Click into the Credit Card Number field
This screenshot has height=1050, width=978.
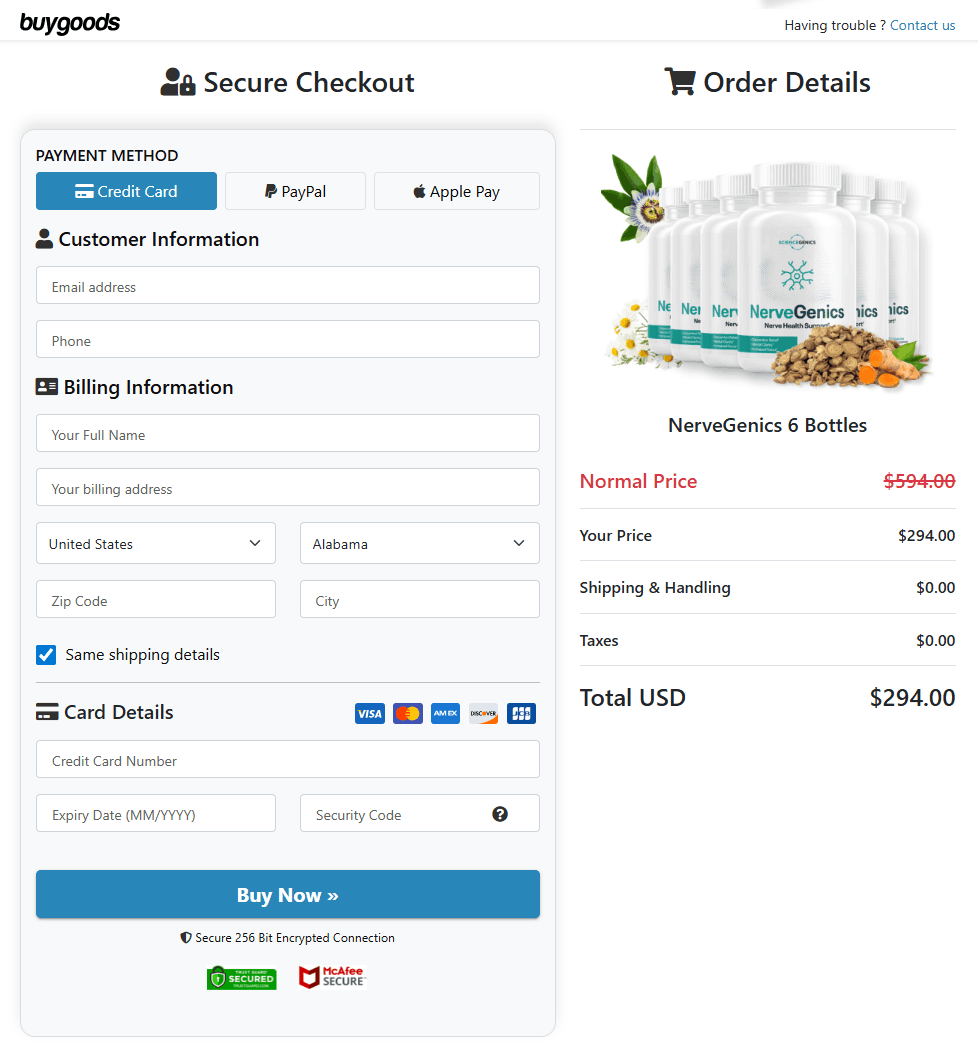coord(288,759)
